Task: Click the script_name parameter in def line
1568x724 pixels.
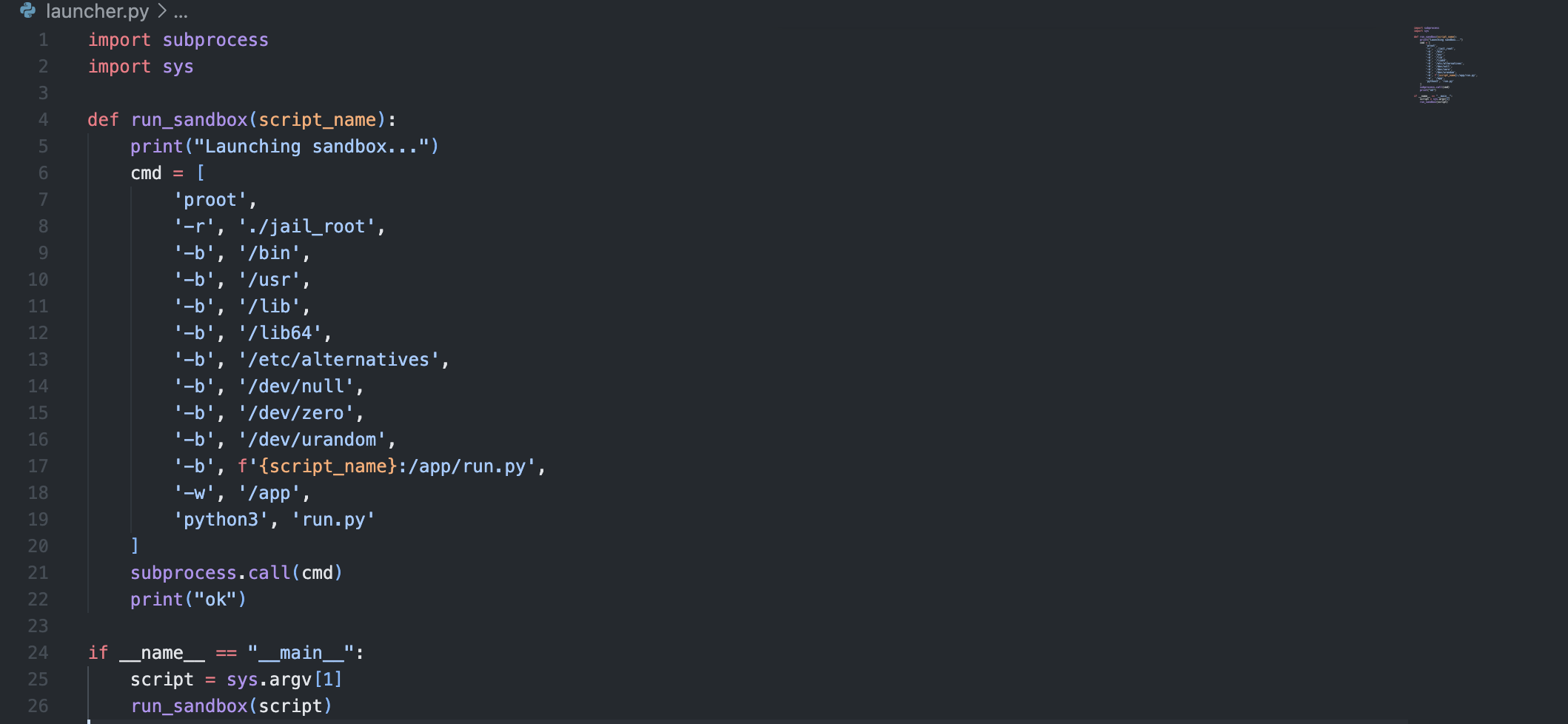Action: coord(317,120)
